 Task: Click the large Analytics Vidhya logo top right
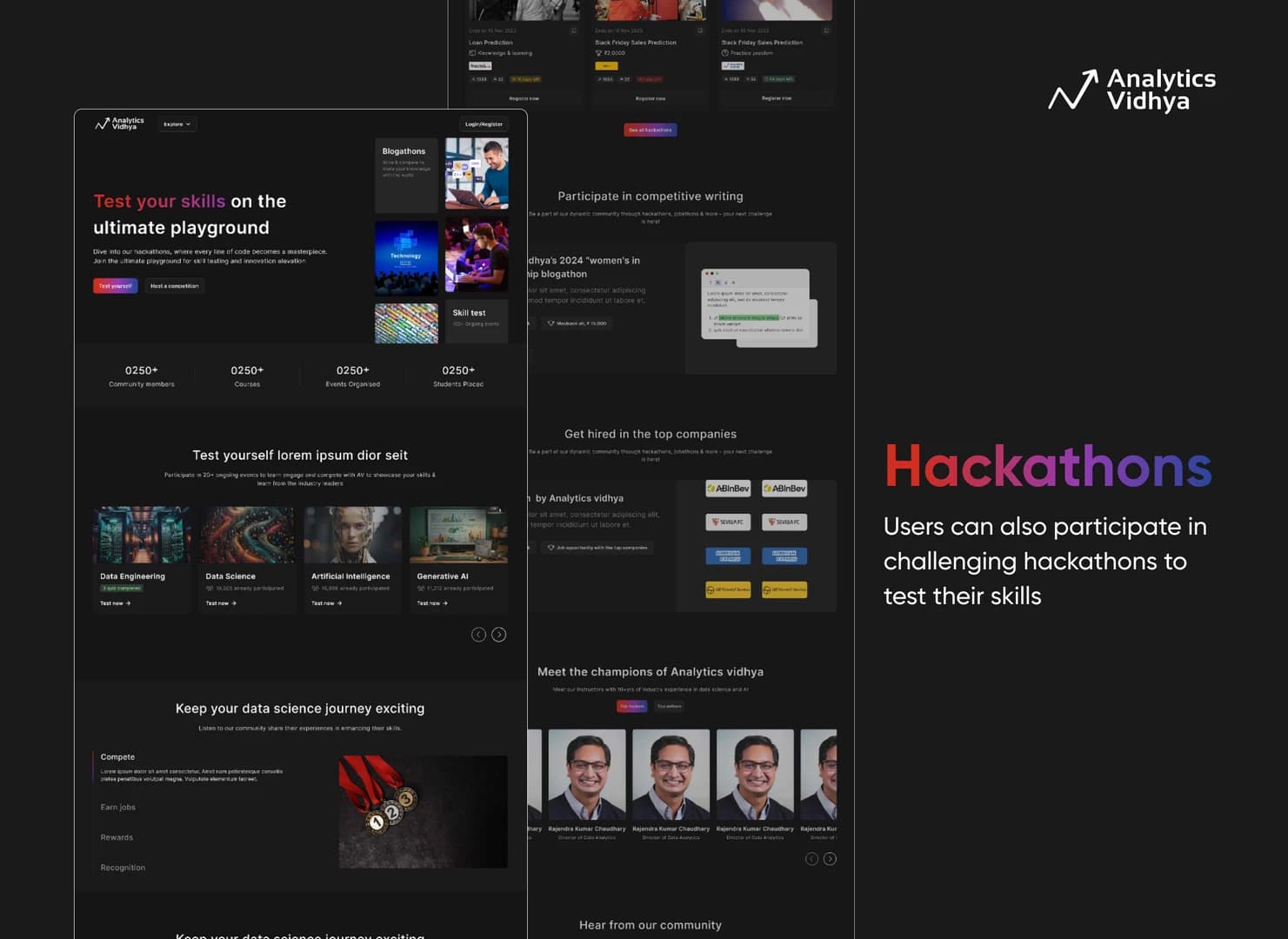1131,90
